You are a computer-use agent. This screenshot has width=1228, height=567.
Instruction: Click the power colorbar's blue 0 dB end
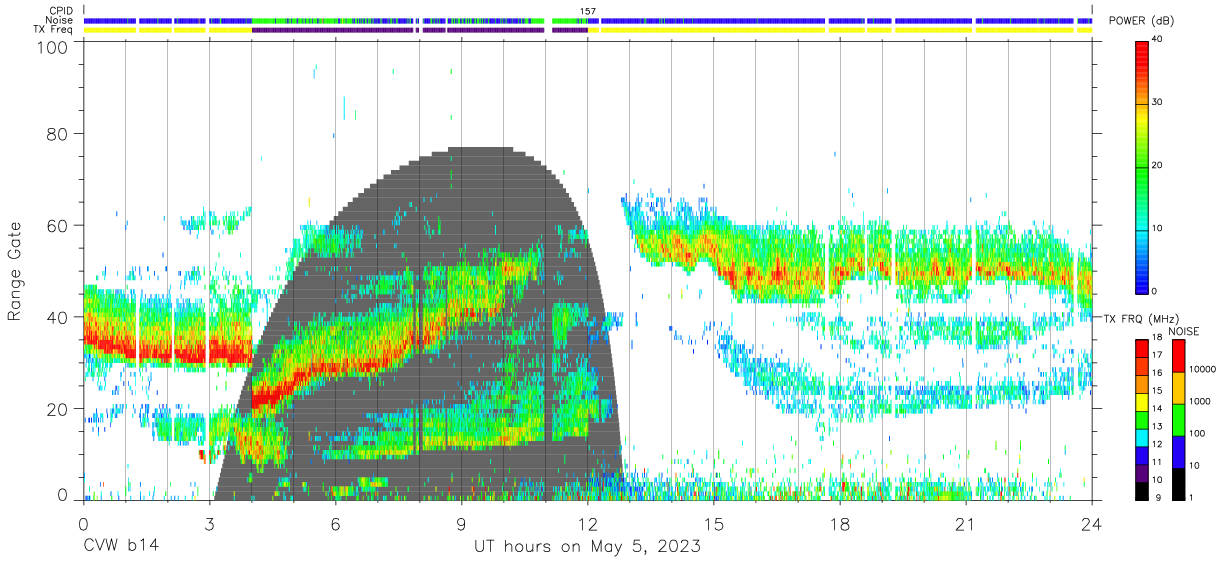click(x=1142, y=287)
